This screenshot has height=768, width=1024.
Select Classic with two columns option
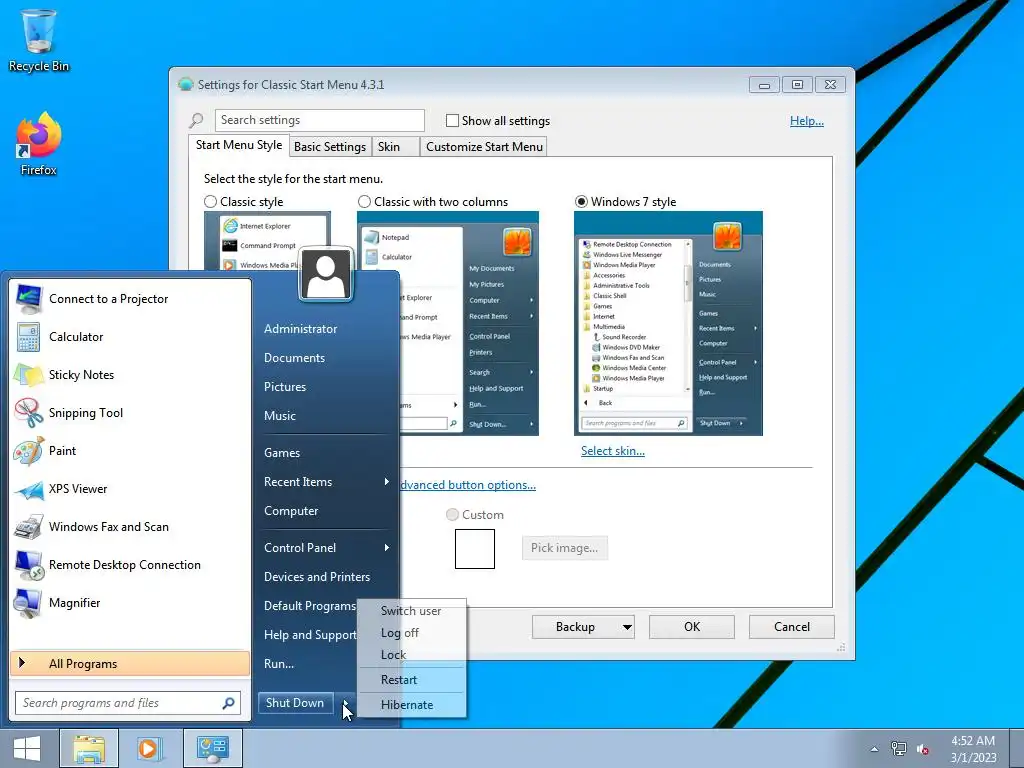pos(364,201)
